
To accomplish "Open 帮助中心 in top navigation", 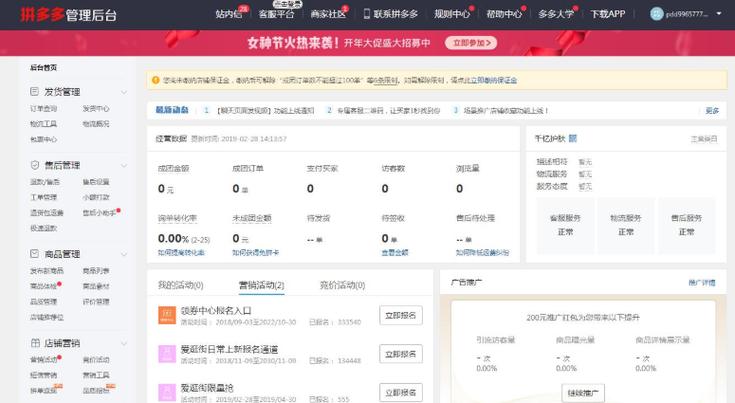I will tap(503, 14).
